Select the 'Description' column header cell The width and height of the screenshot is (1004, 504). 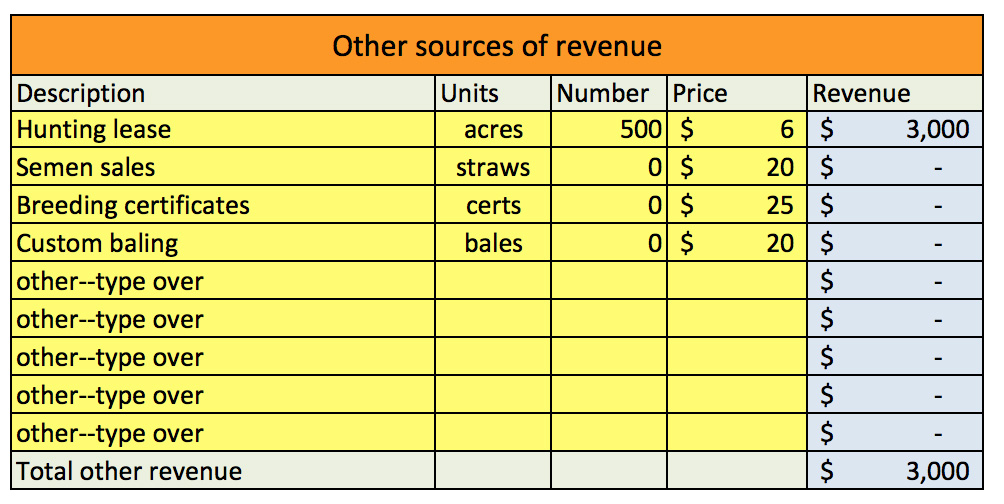224,94
